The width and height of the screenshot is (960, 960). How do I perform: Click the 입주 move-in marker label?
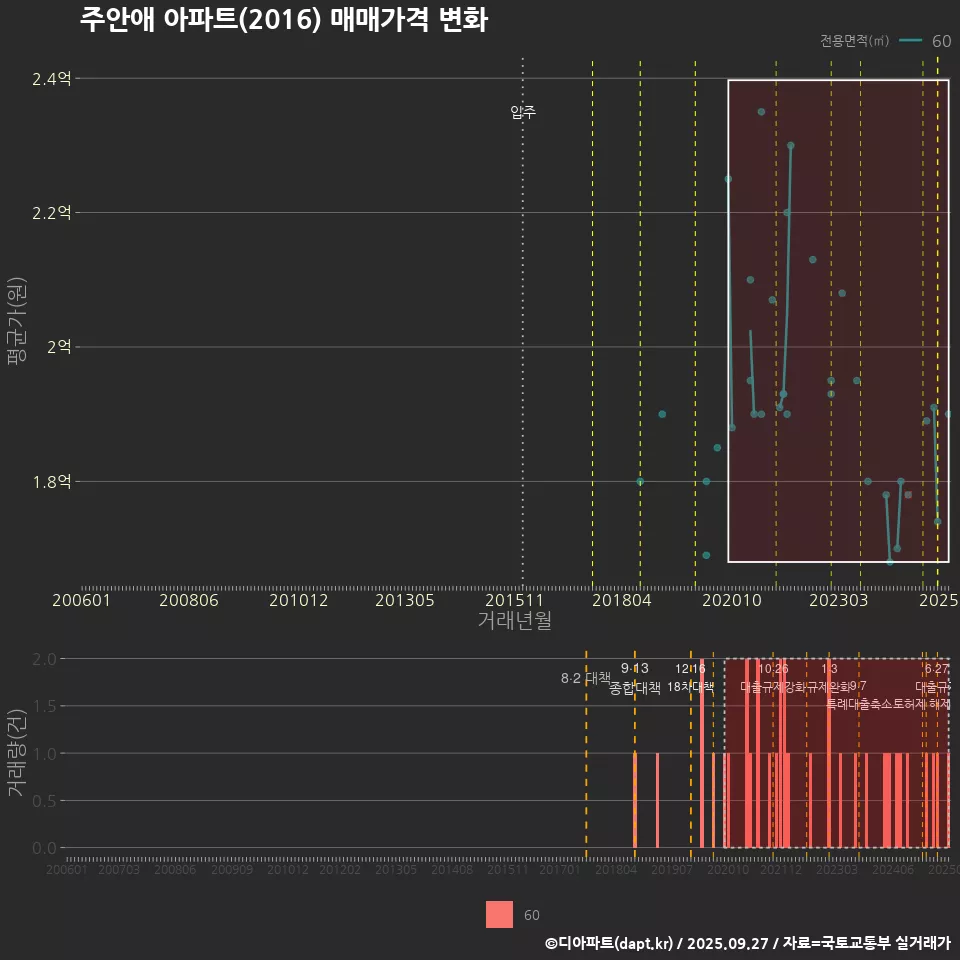click(x=523, y=112)
